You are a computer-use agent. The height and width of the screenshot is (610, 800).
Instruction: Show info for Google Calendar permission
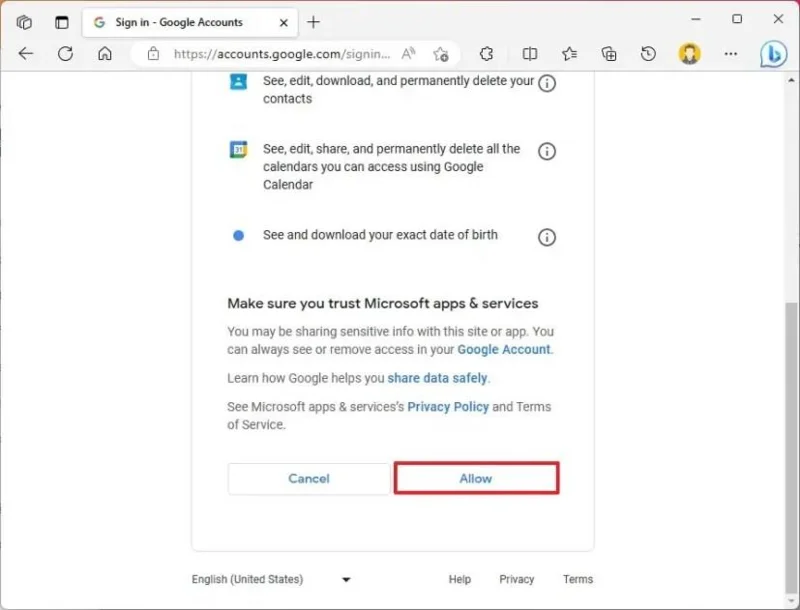pos(547,151)
